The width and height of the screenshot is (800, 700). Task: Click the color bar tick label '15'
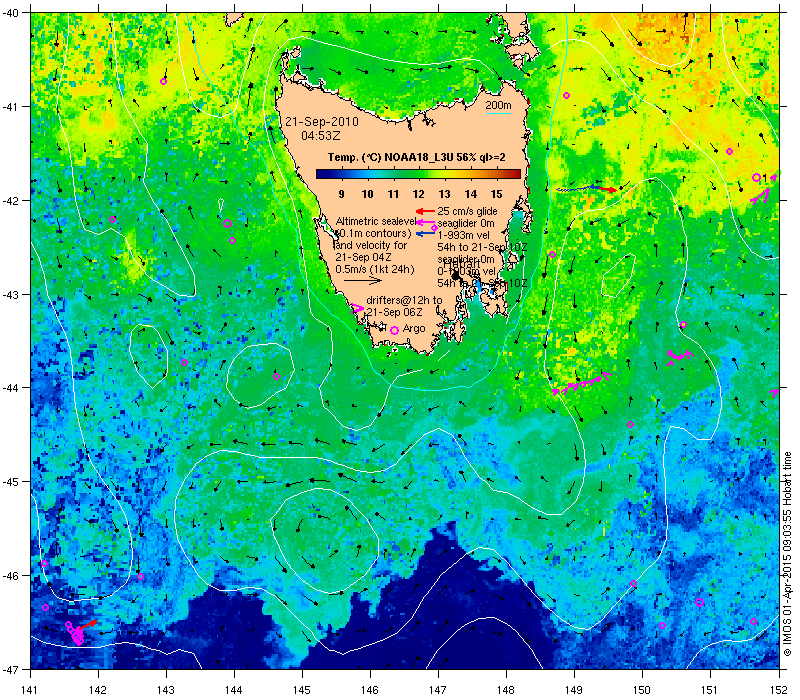(x=496, y=194)
